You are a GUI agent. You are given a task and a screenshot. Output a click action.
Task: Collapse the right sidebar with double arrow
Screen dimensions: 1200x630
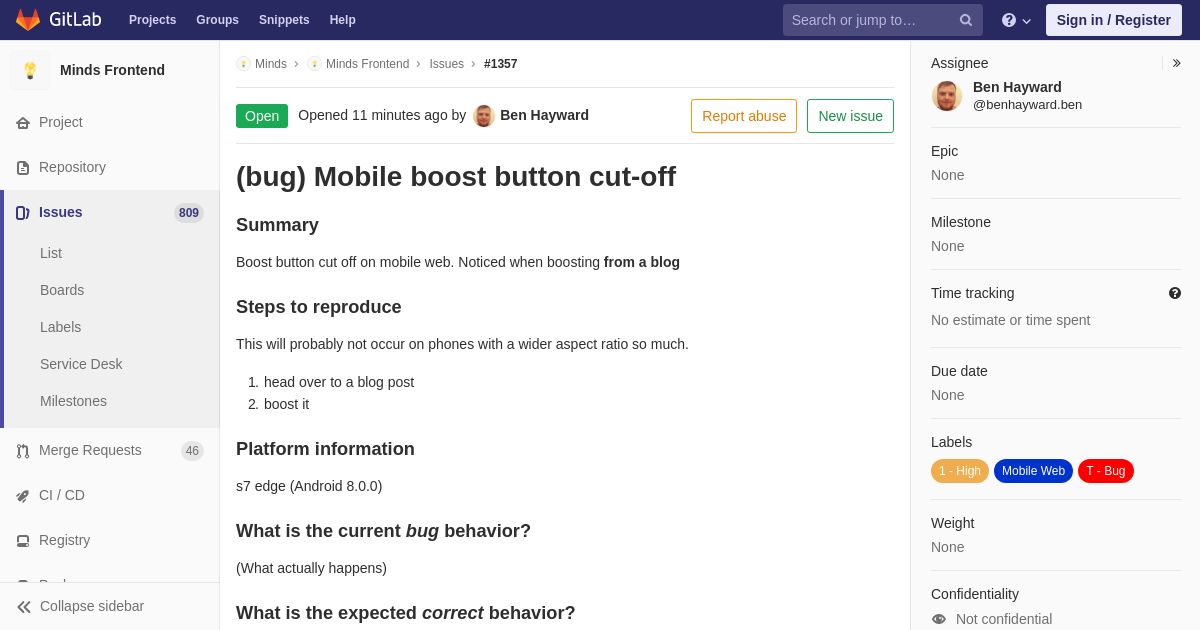click(1176, 63)
